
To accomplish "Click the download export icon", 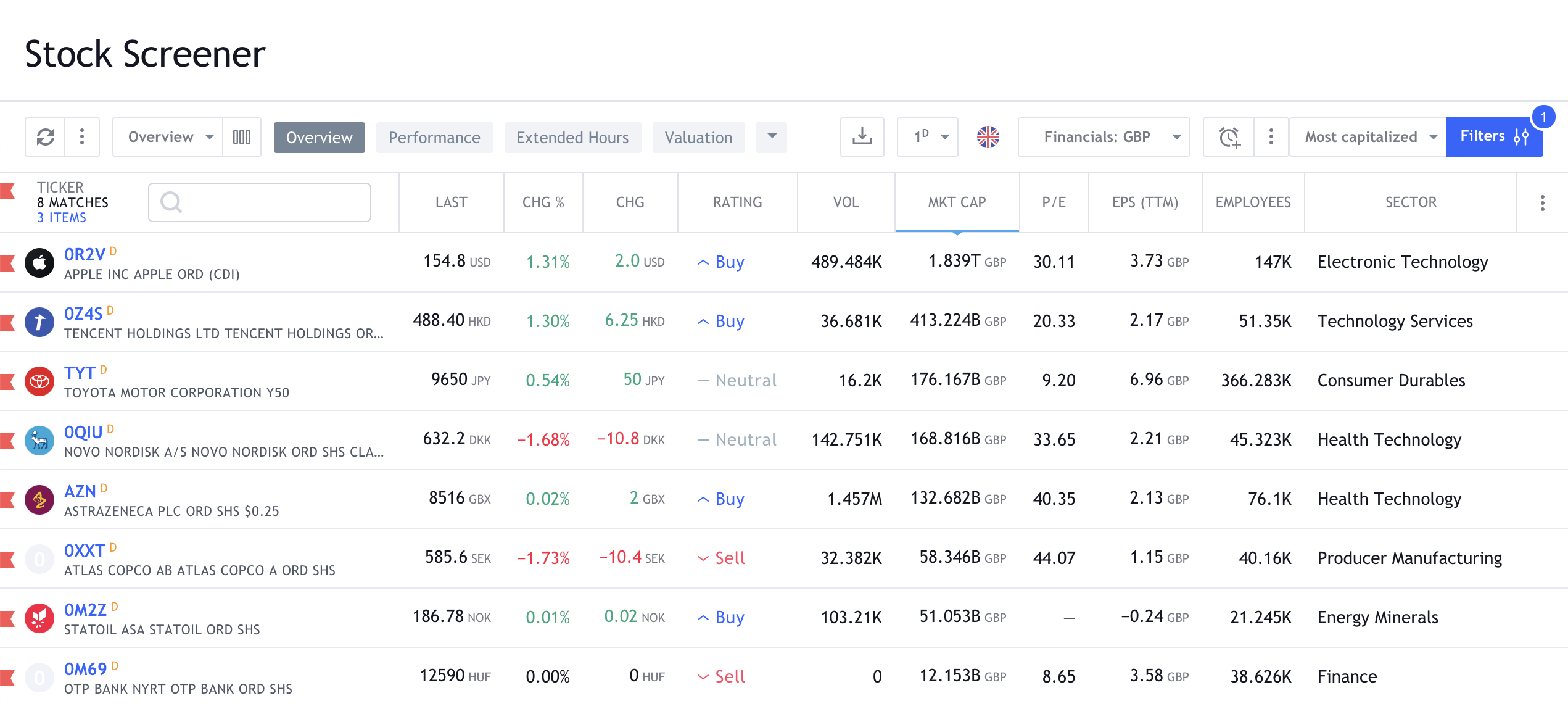I will click(862, 137).
